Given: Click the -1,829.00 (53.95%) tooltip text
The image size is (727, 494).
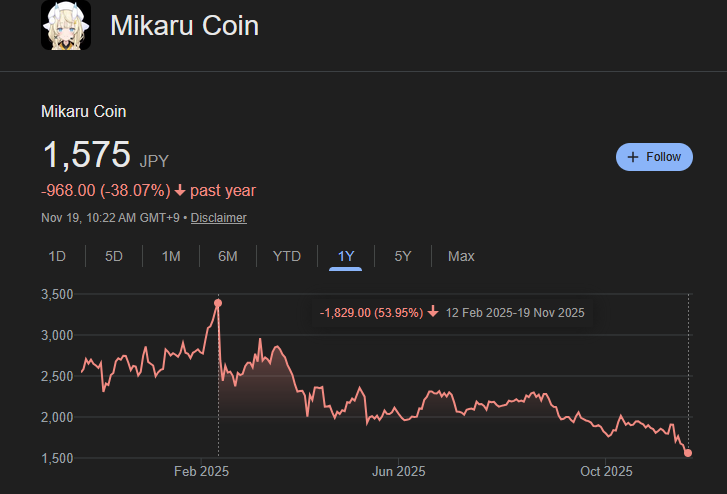Looking at the screenshot, I should click(x=369, y=313).
